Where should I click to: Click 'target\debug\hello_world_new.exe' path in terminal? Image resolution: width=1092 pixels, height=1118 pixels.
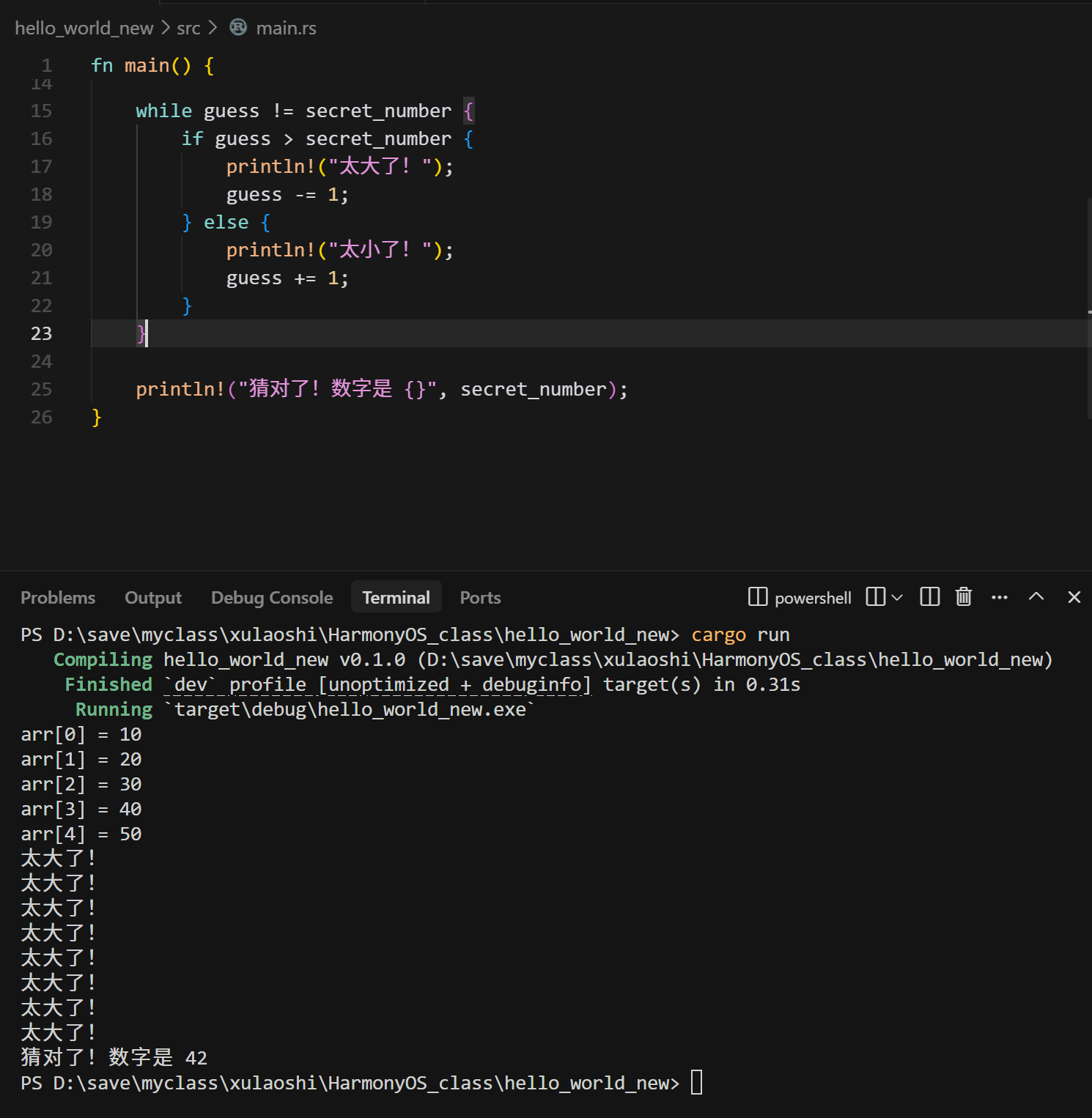click(350, 709)
